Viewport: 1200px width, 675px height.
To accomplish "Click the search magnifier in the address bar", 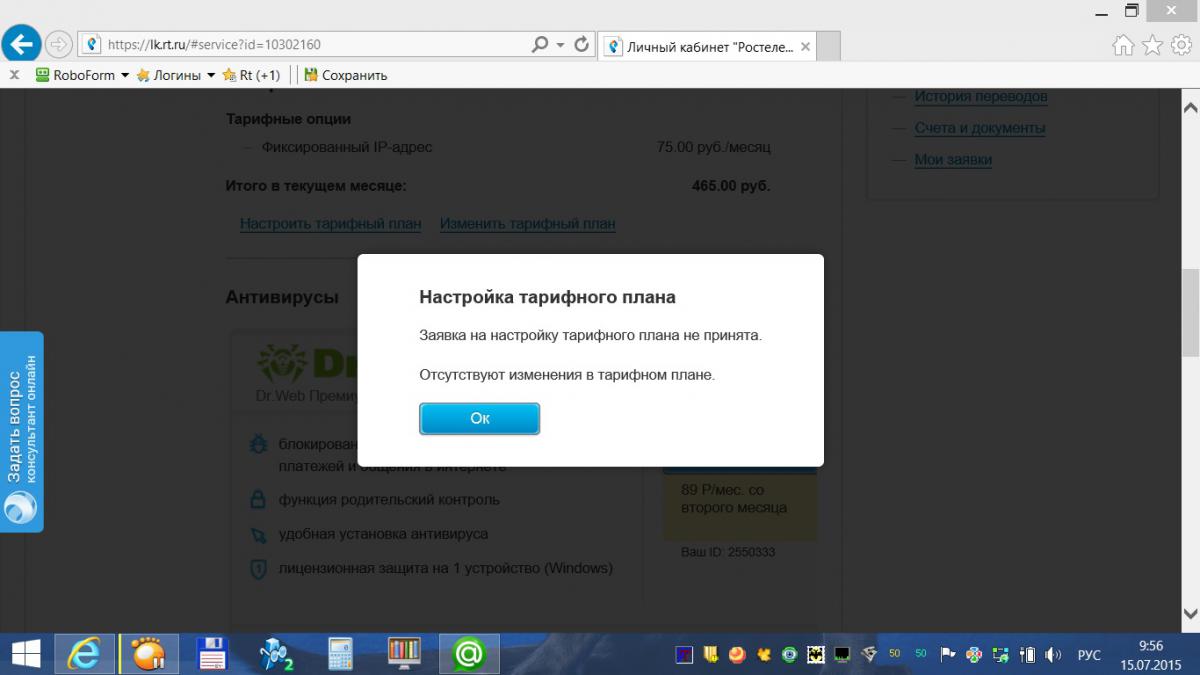I will tap(540, 45).
